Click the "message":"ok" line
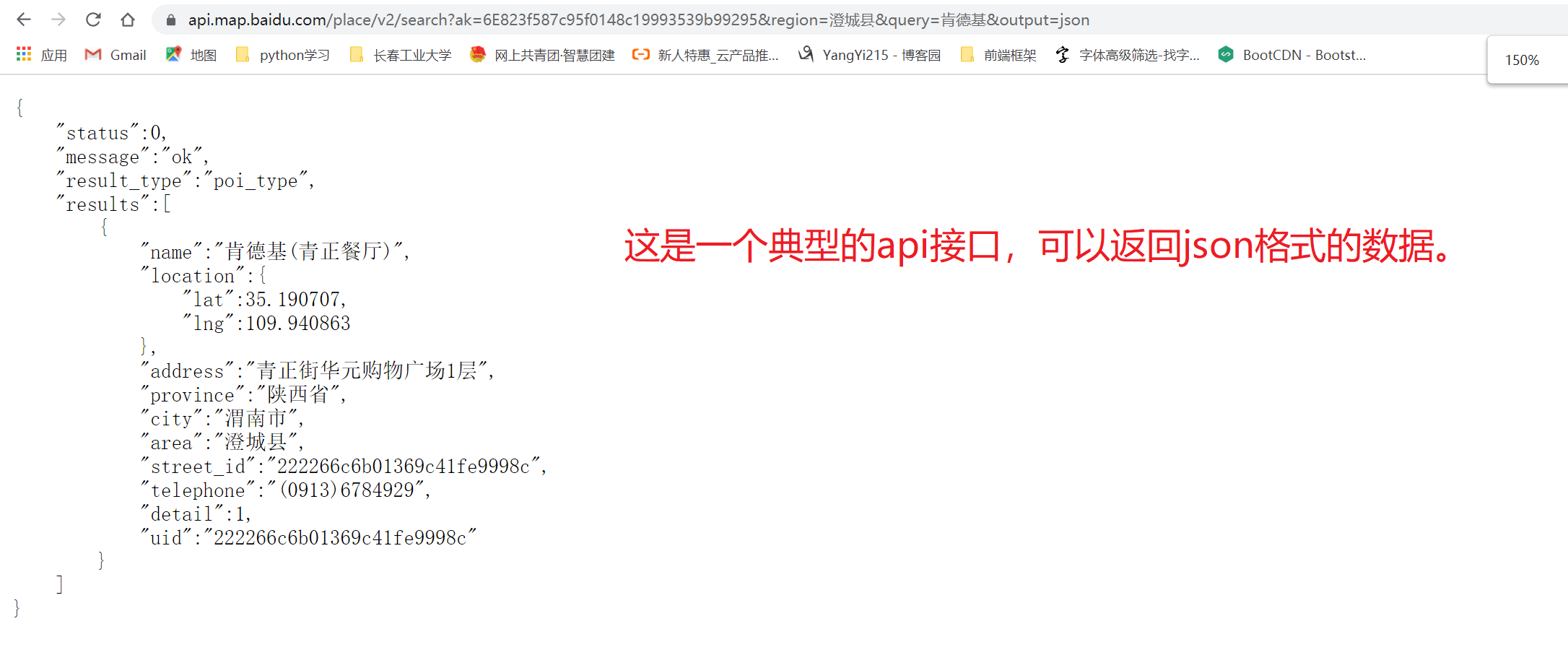This screenshot has width=1568, height=655. [133, 157]
